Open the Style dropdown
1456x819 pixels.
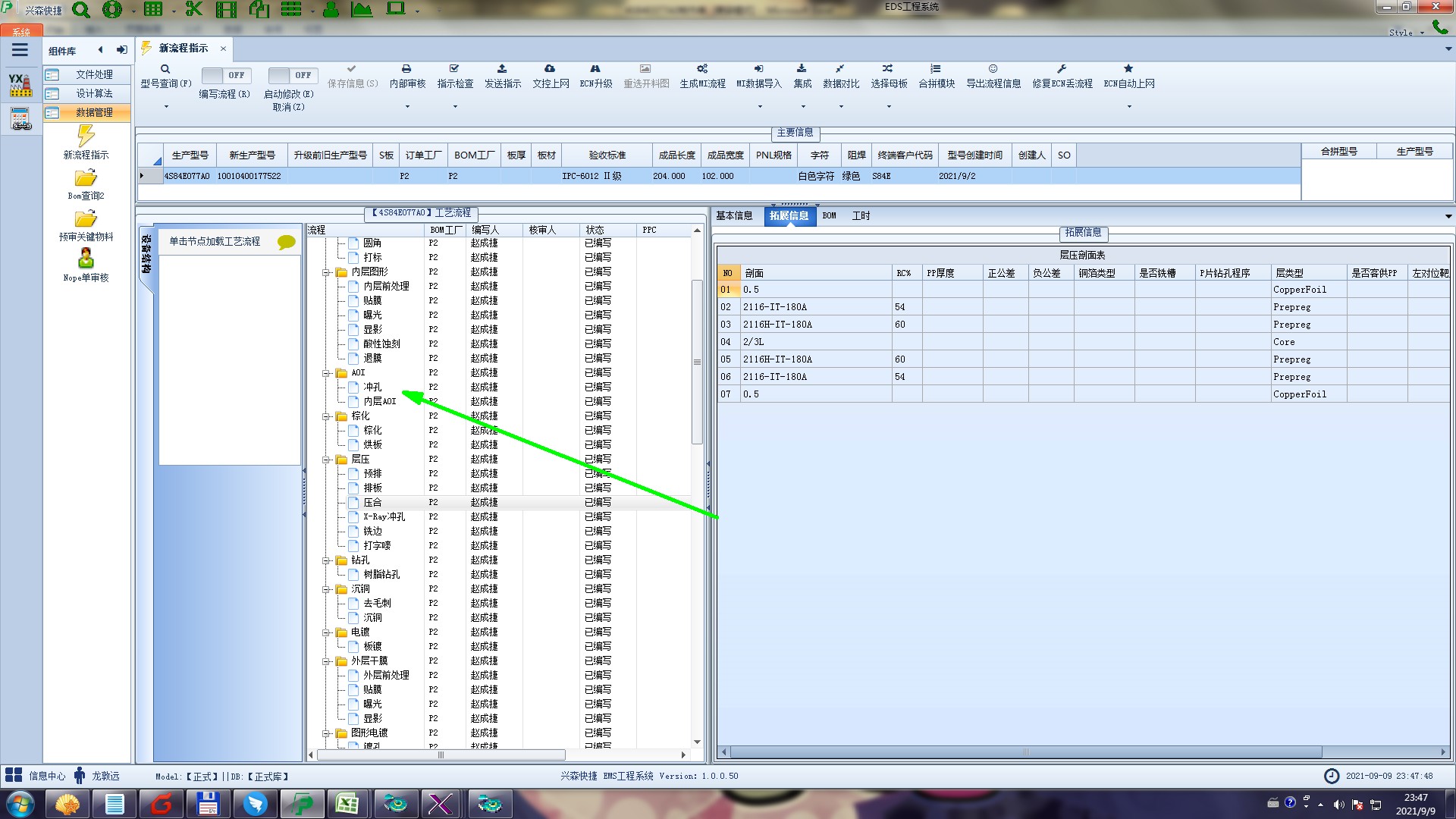(x=1406, y=33)
